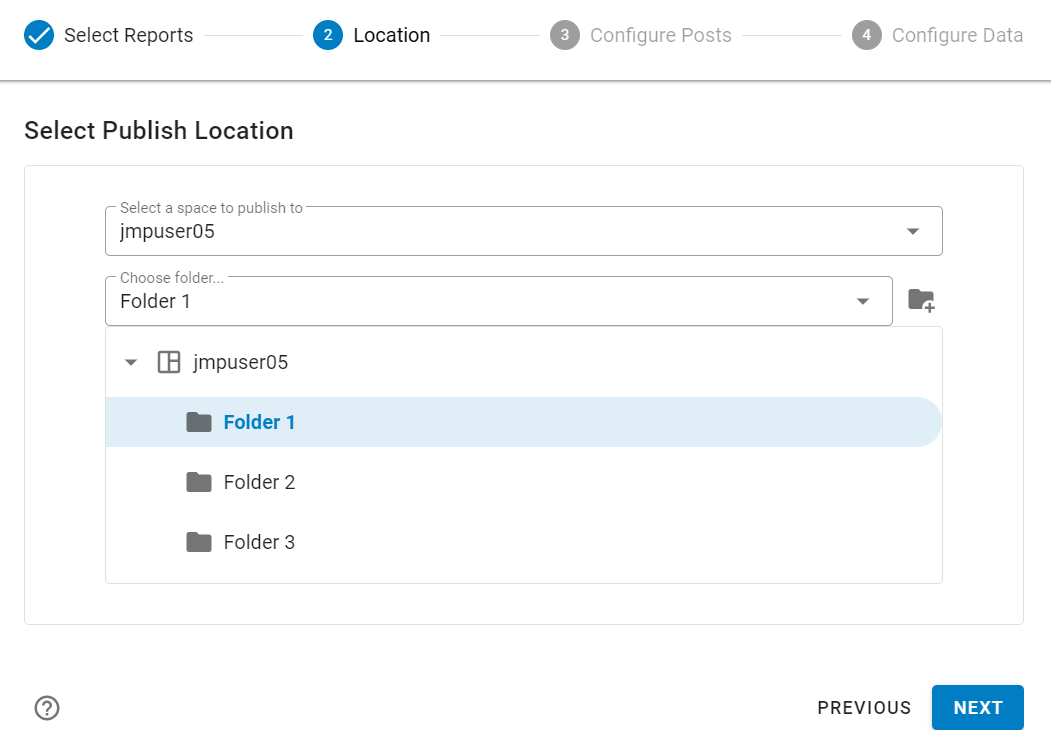Select the Folder 1 tree item
1051x744 pixels.
tap(259, 422)
